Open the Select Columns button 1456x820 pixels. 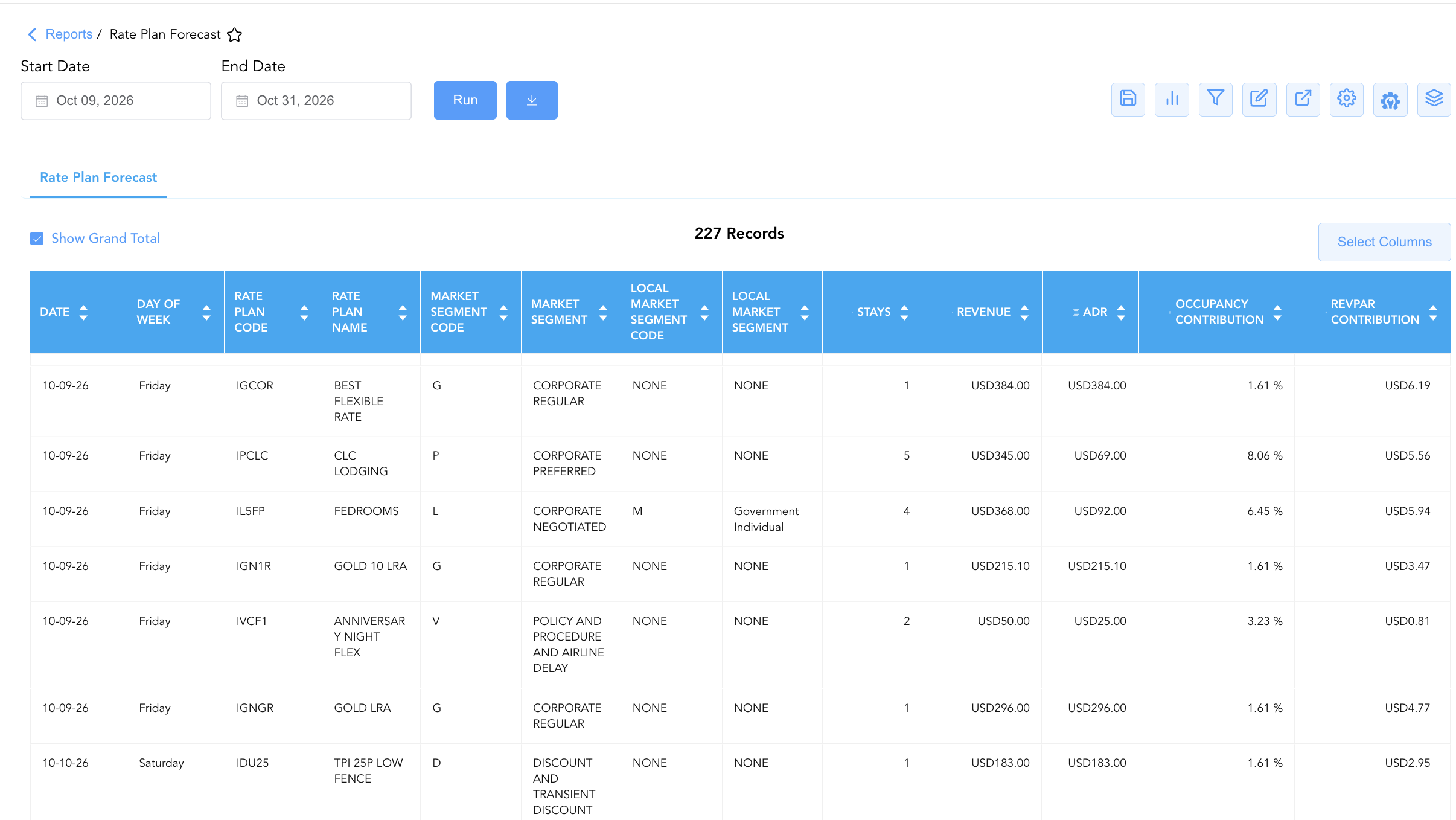(x=1384, y=242)
